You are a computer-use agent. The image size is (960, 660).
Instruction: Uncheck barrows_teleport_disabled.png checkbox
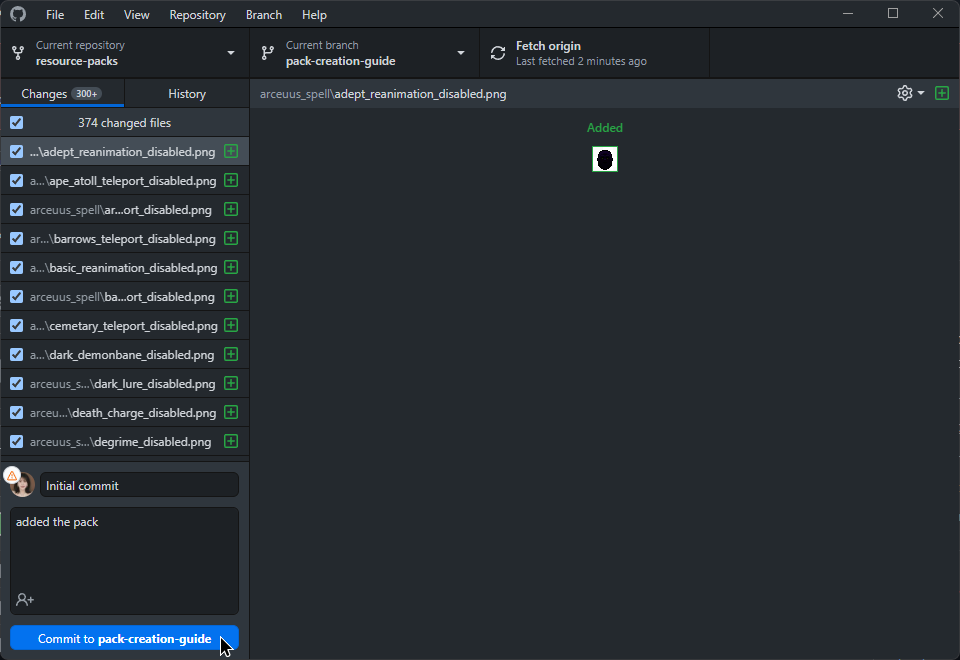click(x=17, y=238)
